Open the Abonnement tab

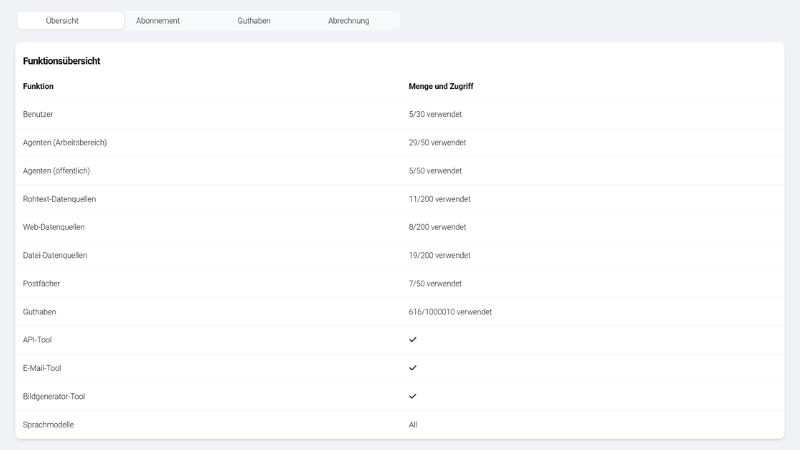point(158,21)
